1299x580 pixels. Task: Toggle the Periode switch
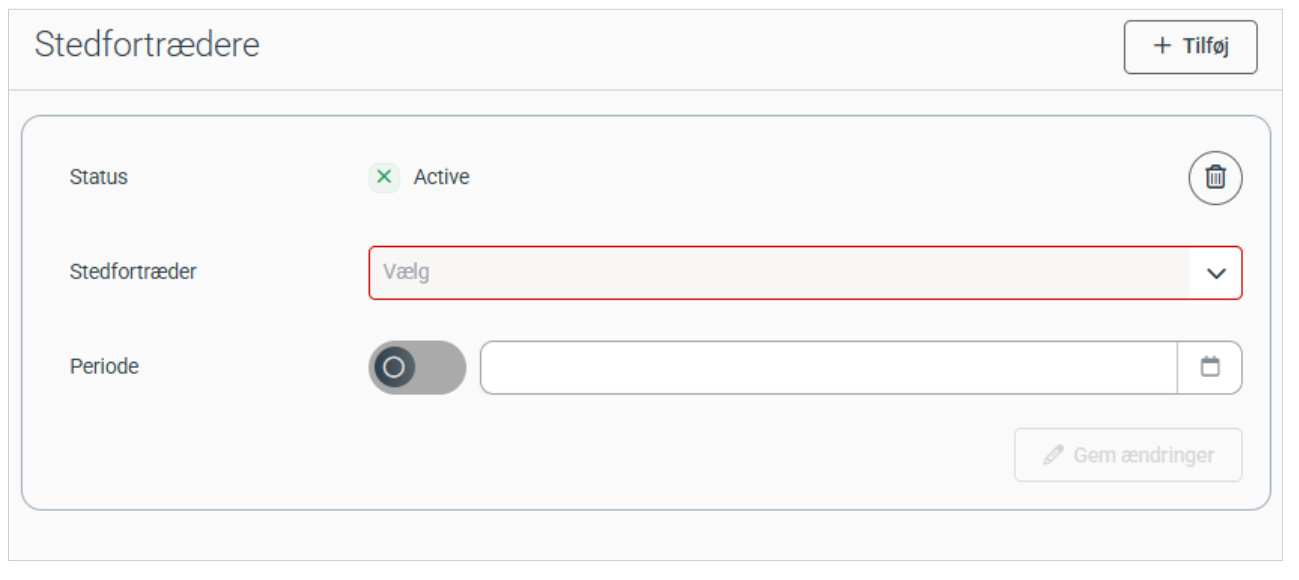[417, 367]
